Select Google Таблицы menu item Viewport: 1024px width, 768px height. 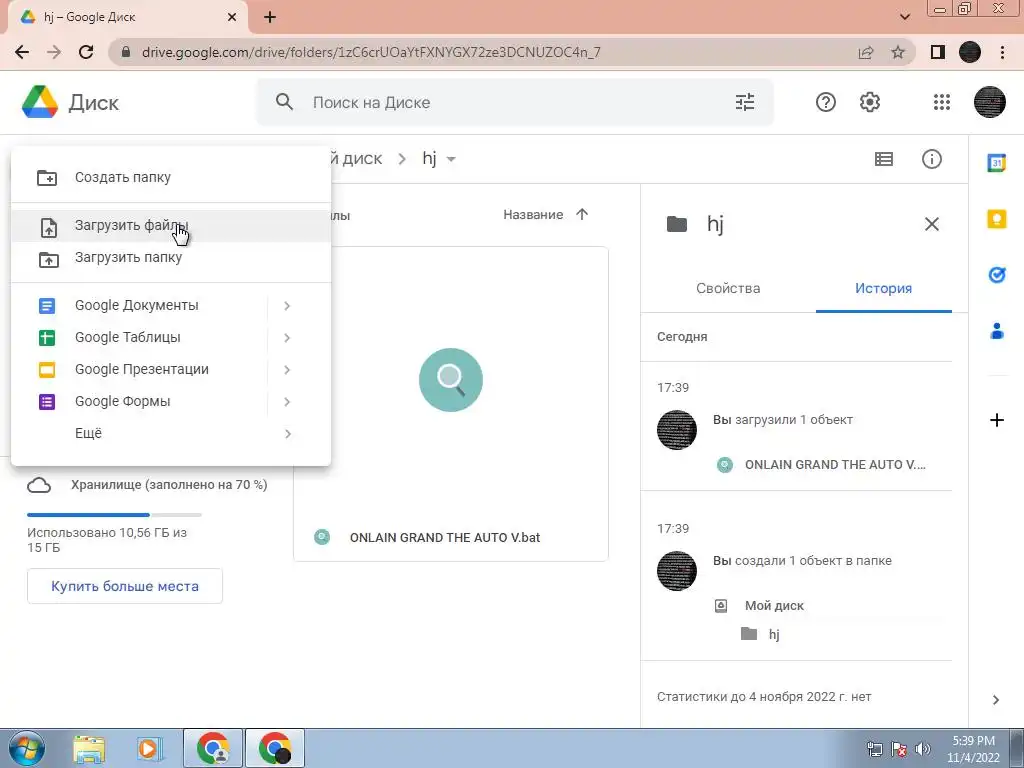click(x=138, y=337)
